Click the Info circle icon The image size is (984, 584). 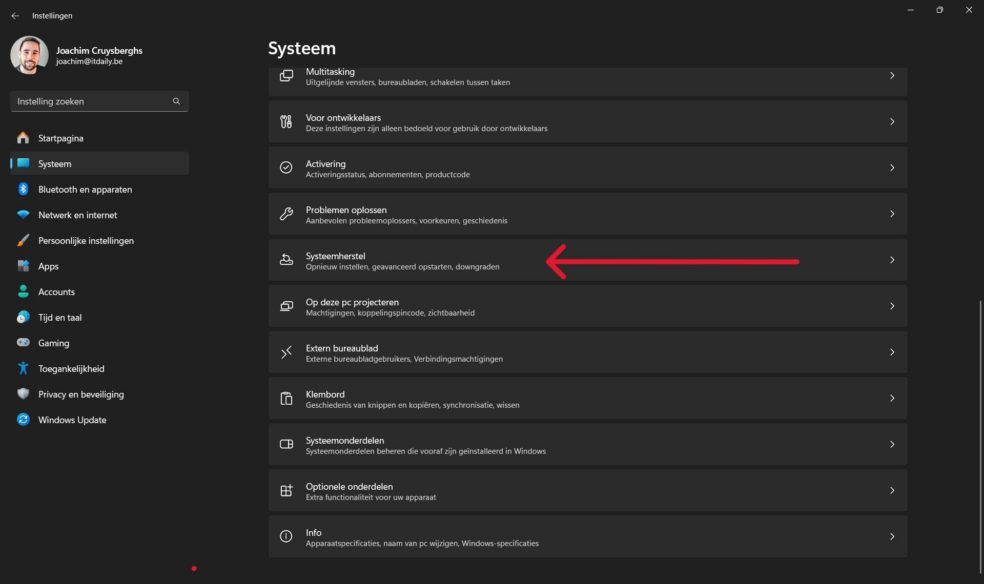286,537
